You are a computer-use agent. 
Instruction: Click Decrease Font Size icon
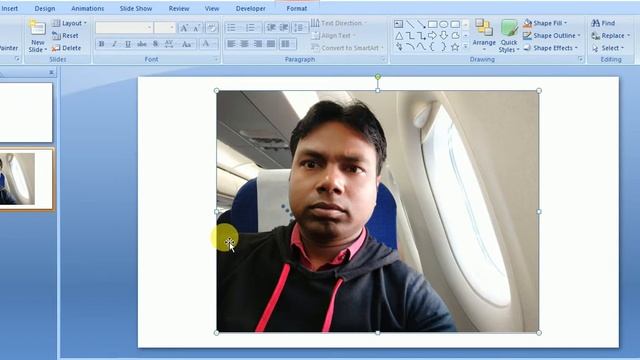click(x=197, y=28)
